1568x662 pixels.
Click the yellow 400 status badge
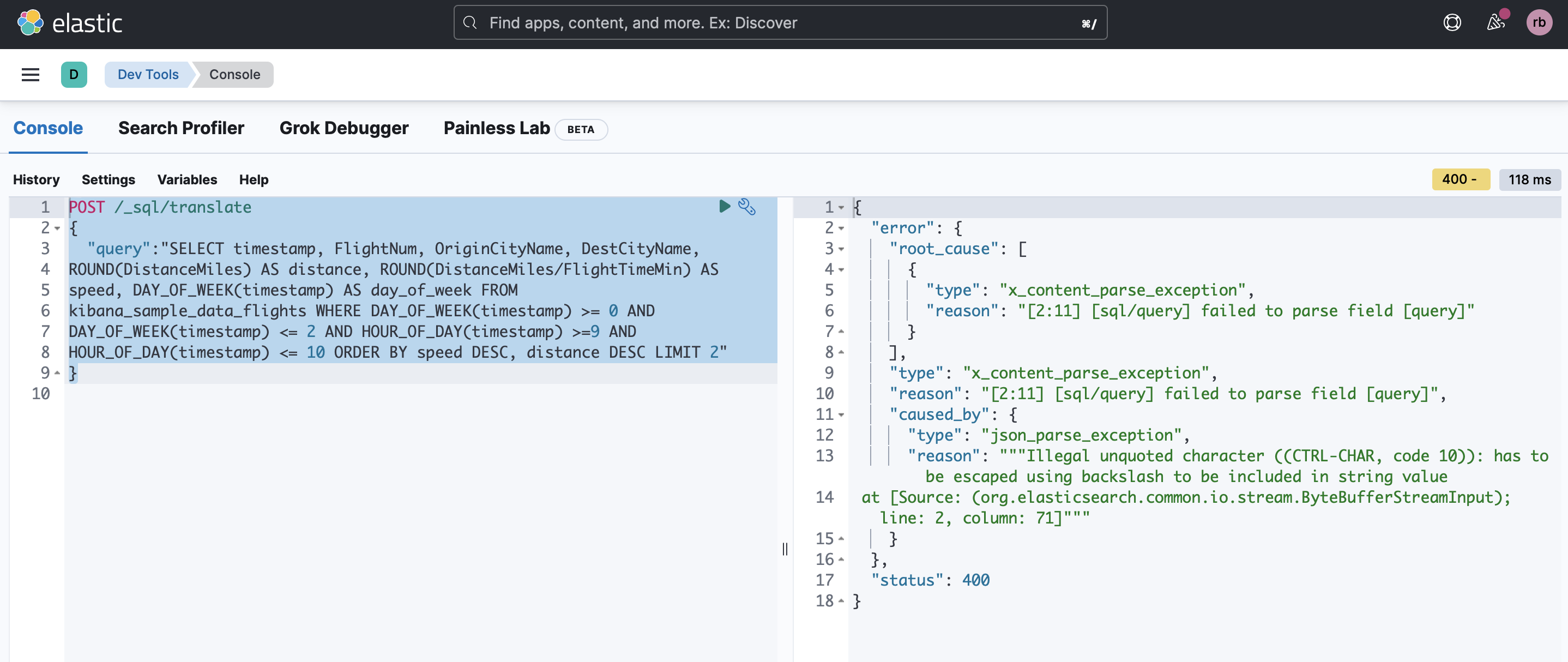(1461, 179)
